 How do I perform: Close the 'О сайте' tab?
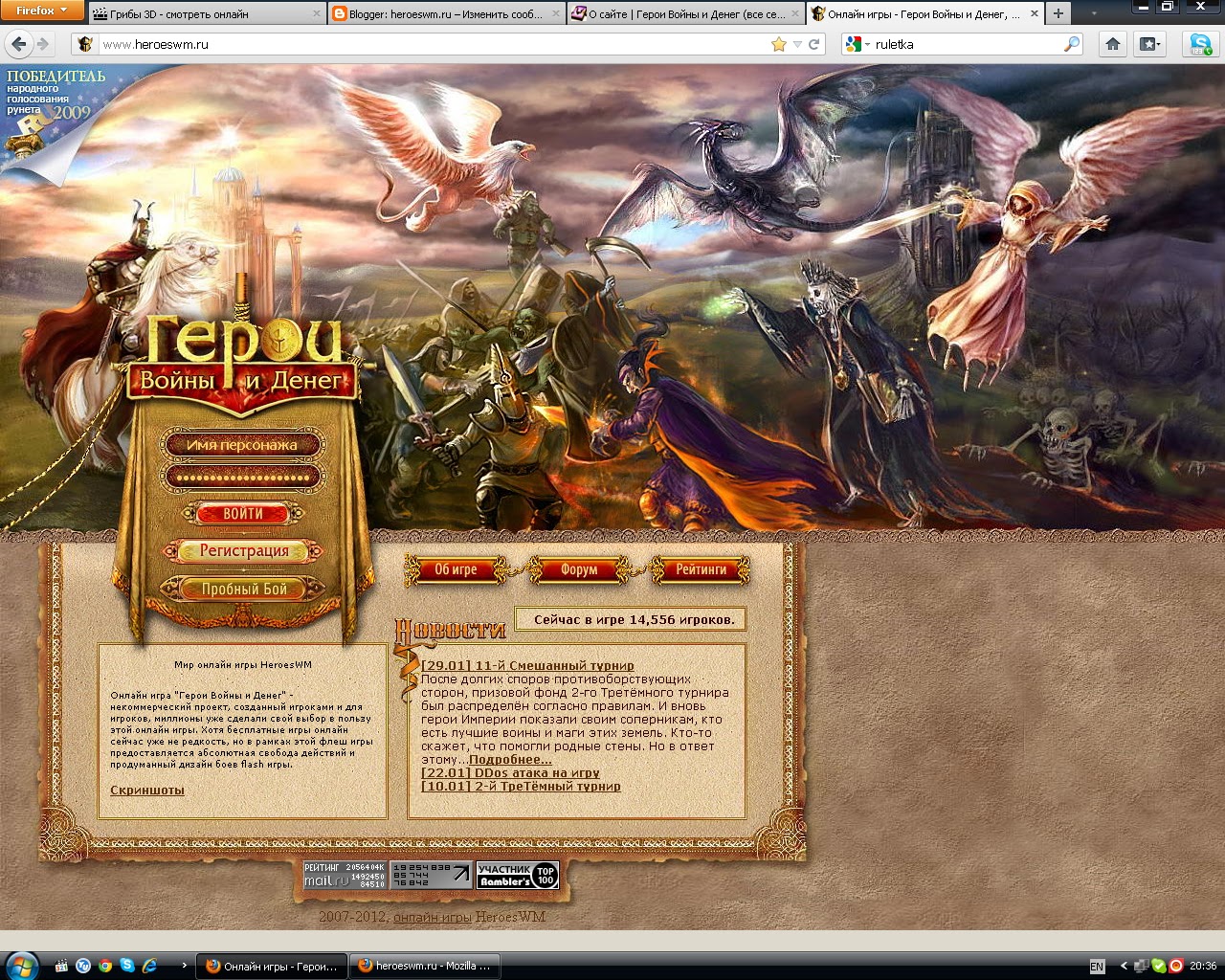[796, 14]
